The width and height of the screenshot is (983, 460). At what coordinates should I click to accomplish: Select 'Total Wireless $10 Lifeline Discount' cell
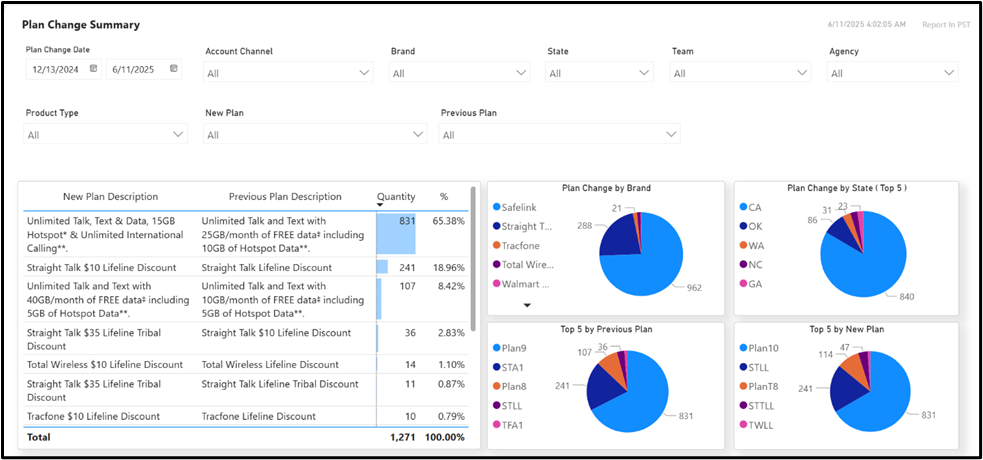(105, 364)
